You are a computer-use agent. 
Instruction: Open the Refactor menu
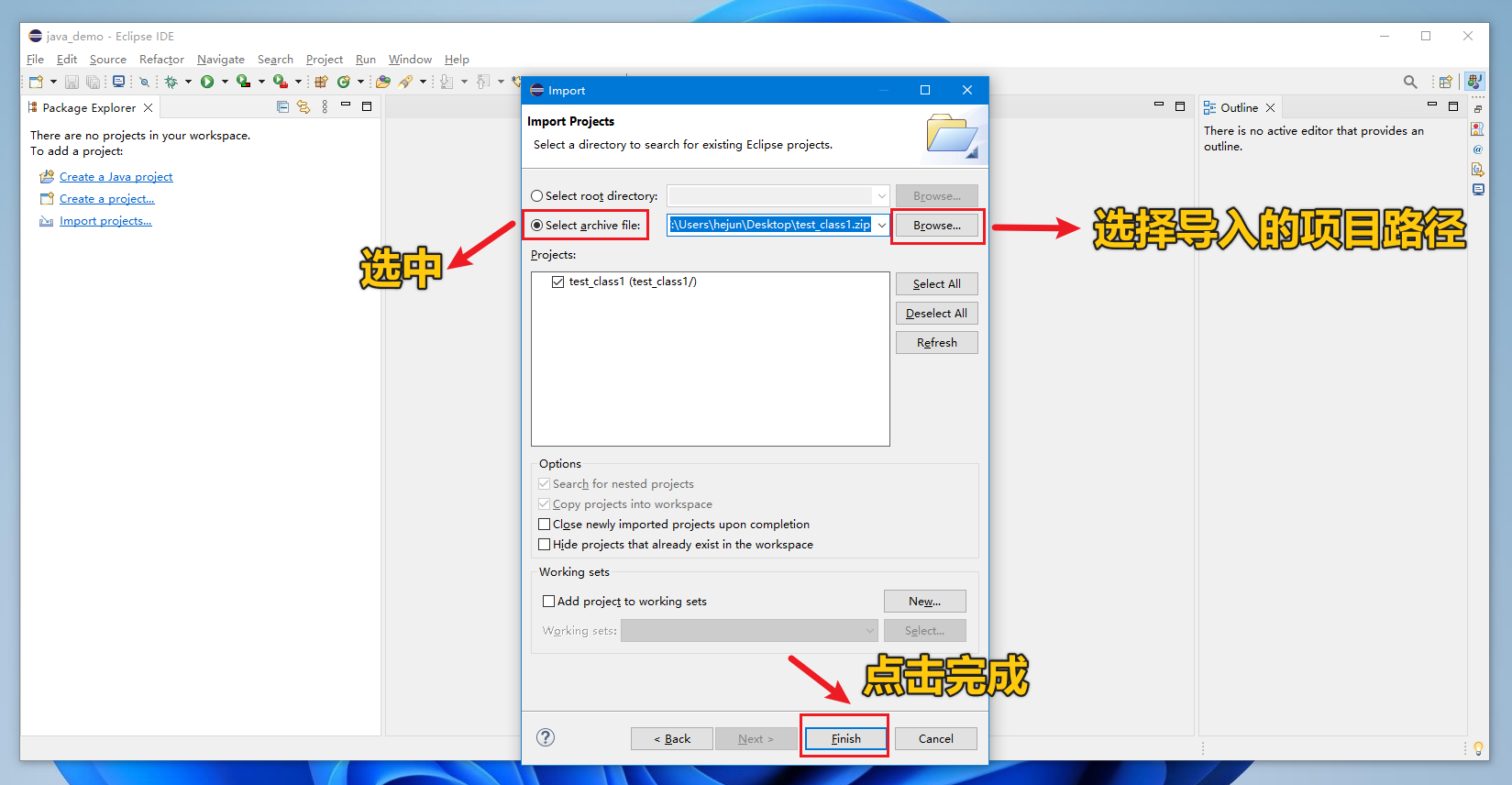[x=161, y=60]
